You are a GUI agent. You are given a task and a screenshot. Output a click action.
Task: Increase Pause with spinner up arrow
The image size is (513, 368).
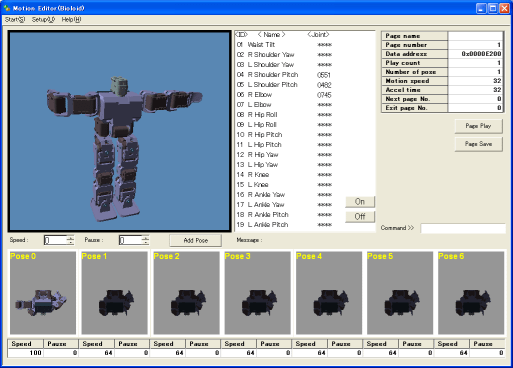[x=145, y=238]
